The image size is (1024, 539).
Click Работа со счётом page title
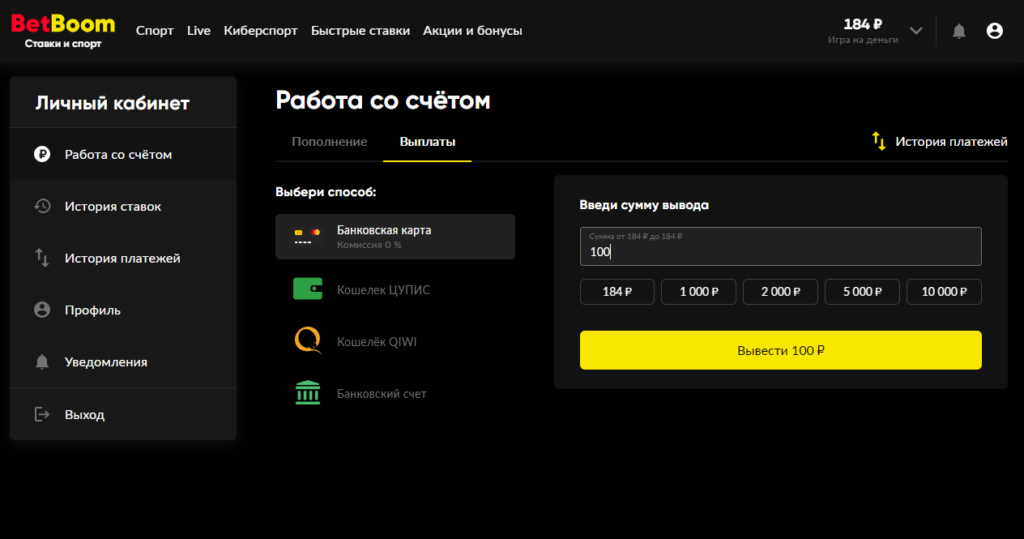click(x=383, y=101)
